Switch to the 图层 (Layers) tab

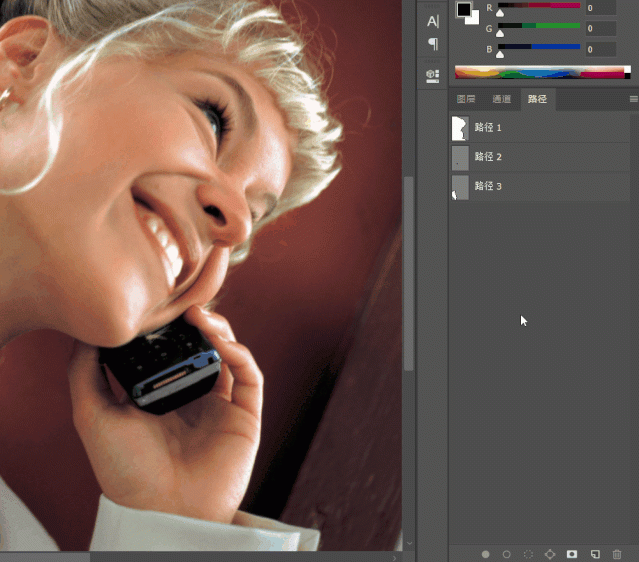click(466, 99)
